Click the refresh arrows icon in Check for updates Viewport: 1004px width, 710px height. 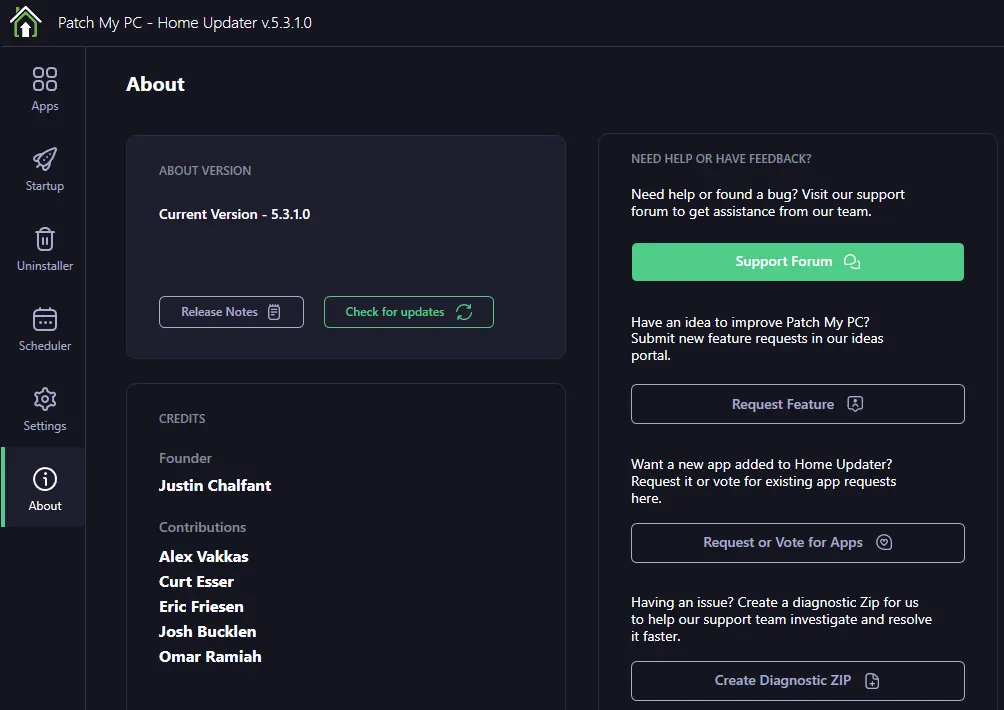pyautogui.click(x=464, y=312)
